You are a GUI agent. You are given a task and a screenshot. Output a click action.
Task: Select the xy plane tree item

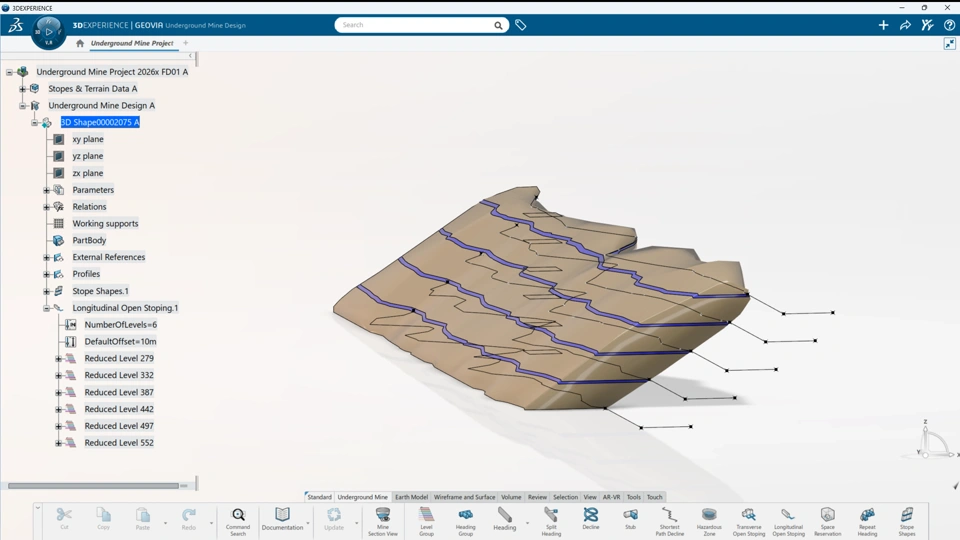[x=88, y=140]
